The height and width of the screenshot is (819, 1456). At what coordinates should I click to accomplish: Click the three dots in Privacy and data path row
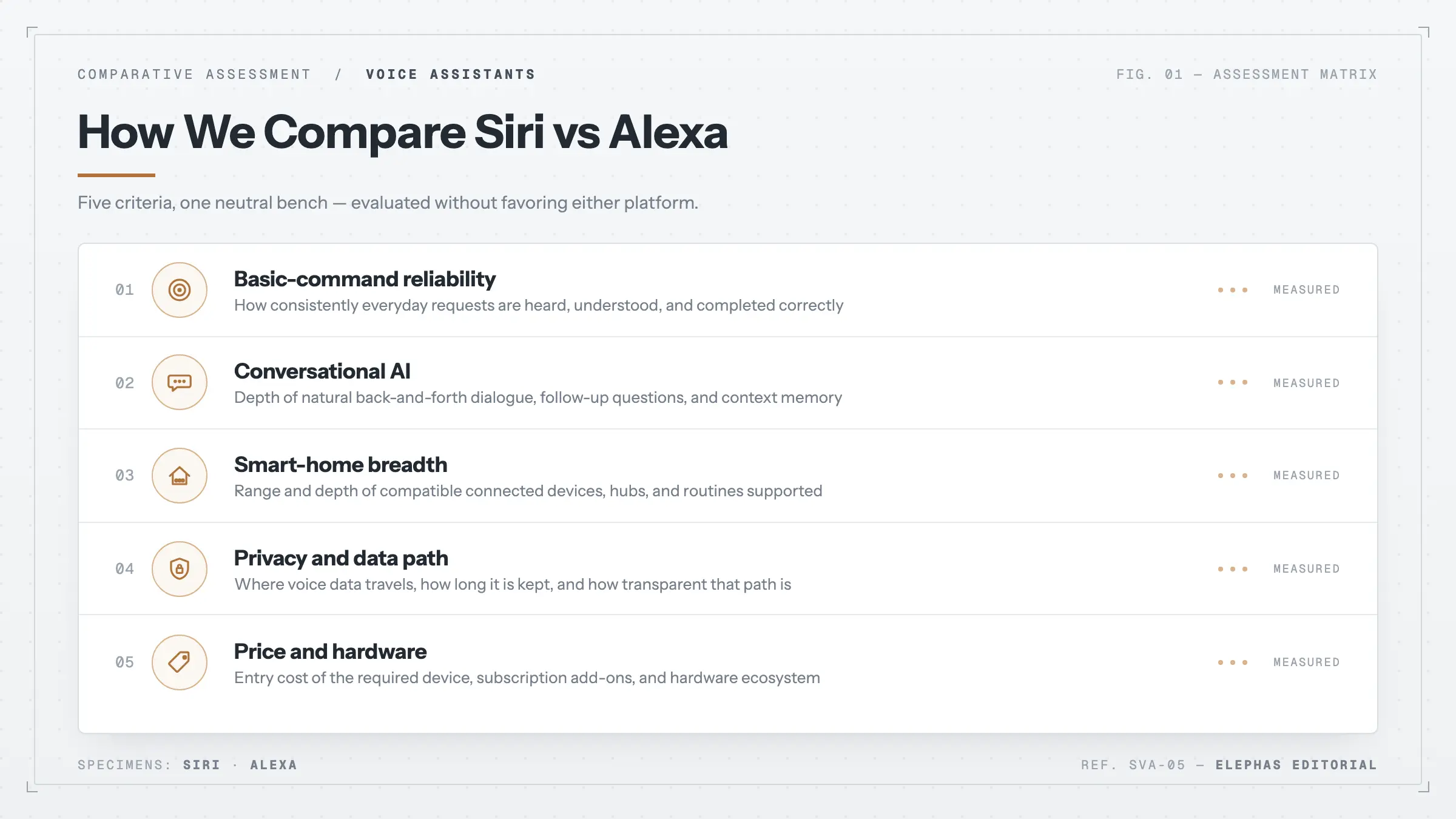[x=1233, y=569]
